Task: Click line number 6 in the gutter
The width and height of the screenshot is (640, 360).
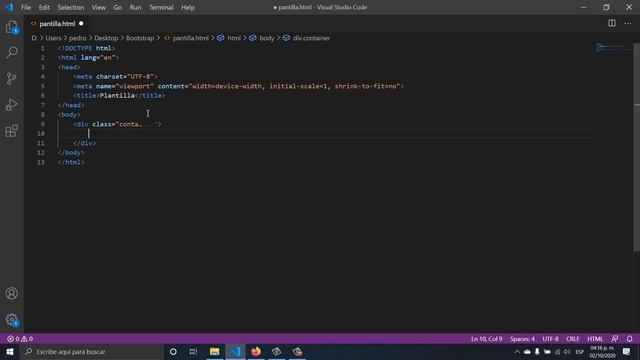Action: [42, 96]
